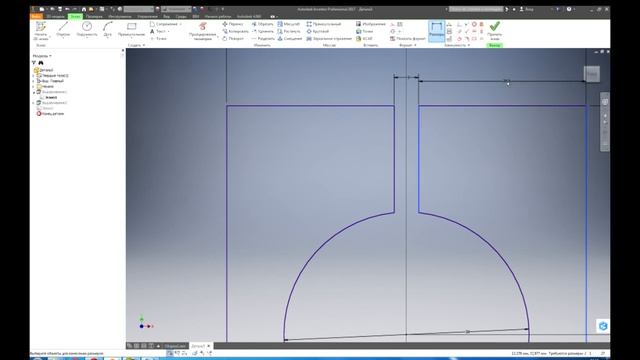Click the Exit (Выход) green label
Viewport: 640px width, 360px height.
(495, 45)
